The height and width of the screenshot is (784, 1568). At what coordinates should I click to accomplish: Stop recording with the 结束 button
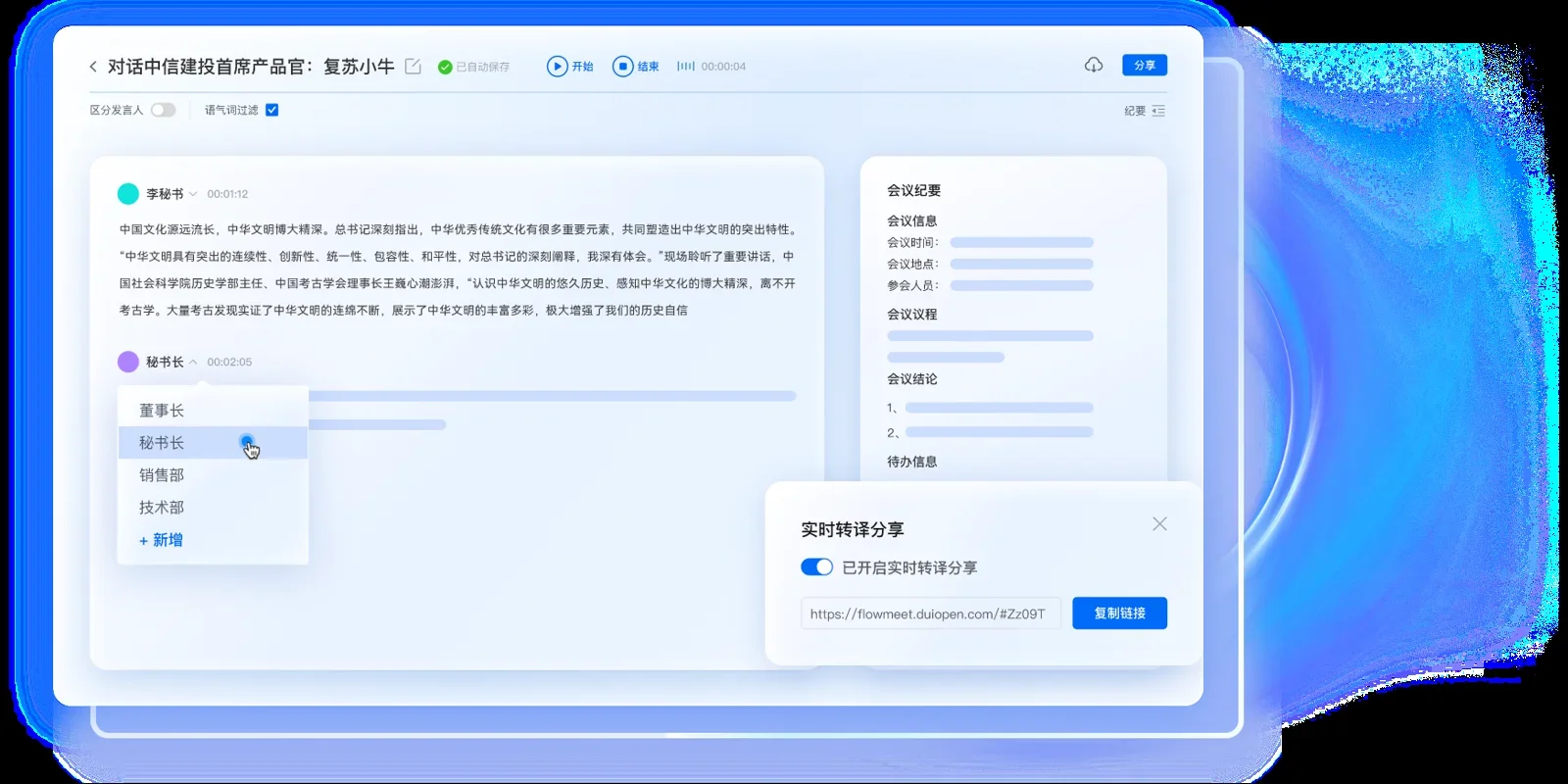tap(636, 67)
